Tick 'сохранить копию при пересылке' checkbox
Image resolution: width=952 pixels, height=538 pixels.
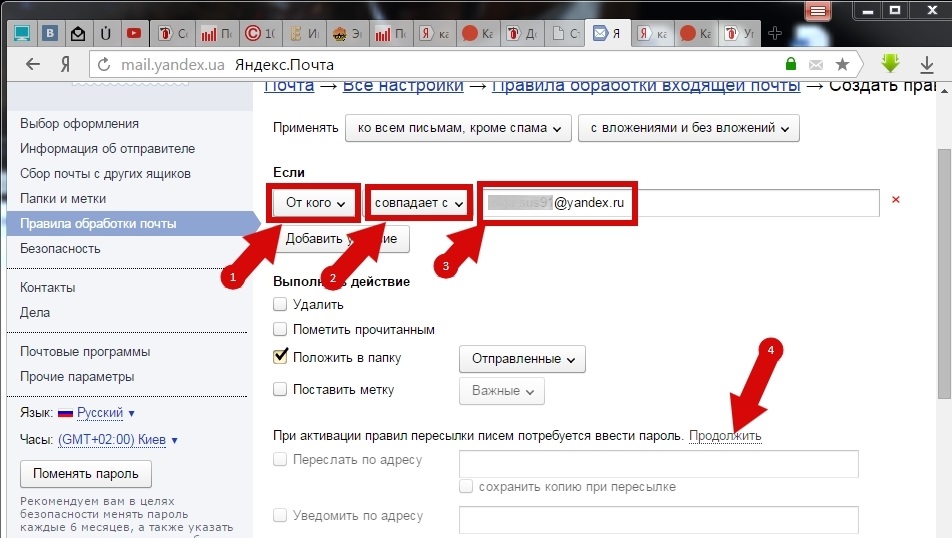point(466,486)
